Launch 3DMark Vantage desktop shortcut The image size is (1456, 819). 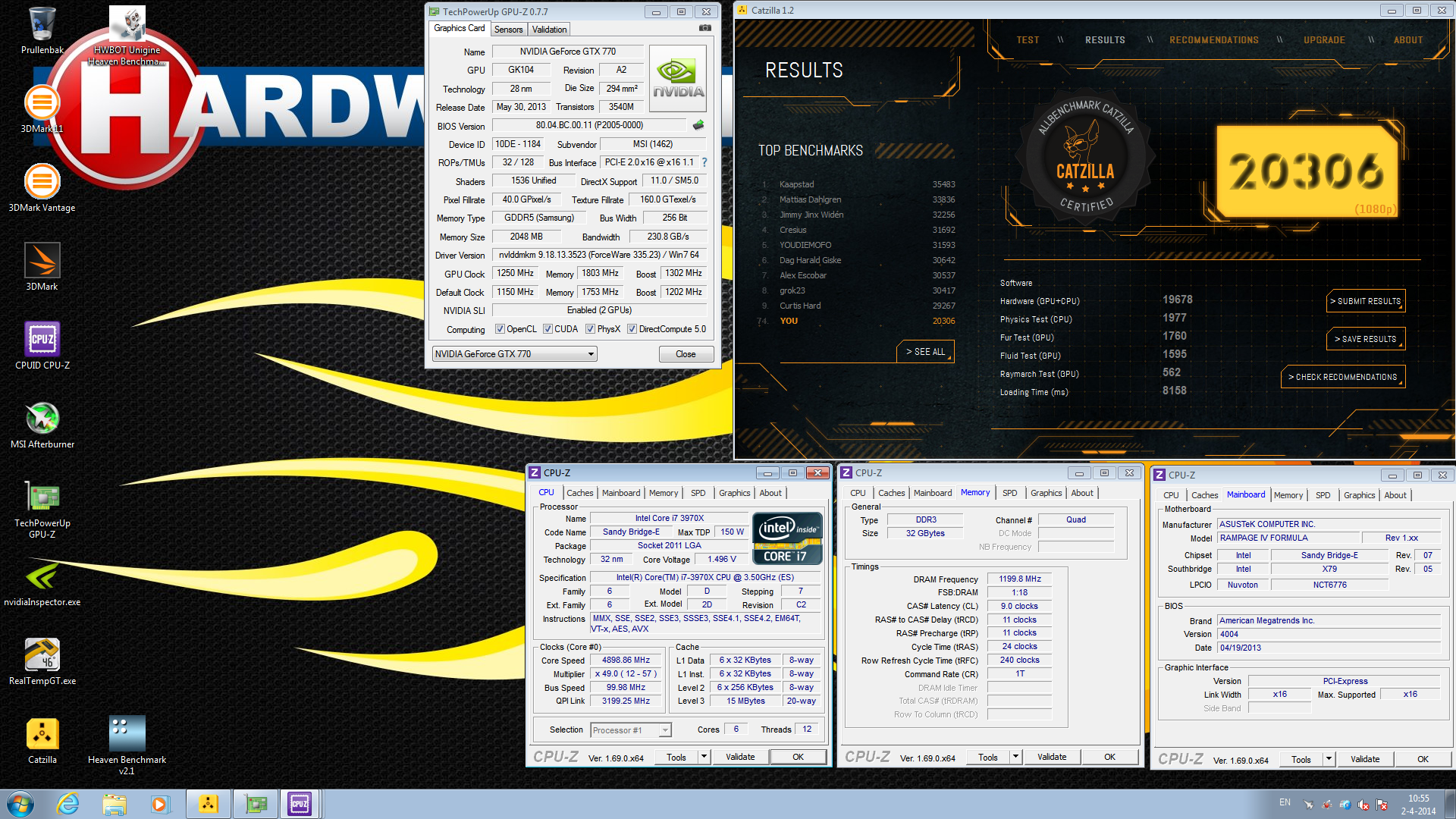tap(42, 188)
